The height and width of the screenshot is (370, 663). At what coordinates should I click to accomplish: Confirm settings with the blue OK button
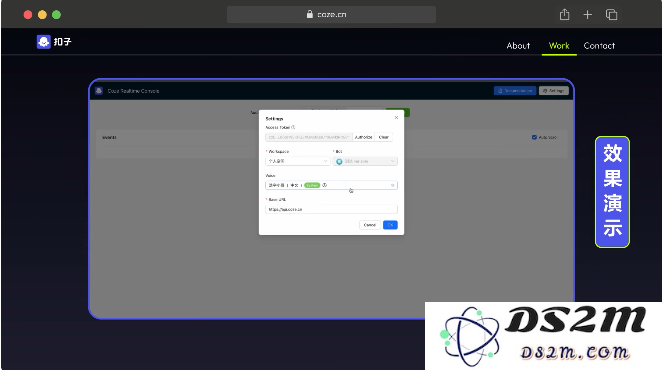click(390, 225)
